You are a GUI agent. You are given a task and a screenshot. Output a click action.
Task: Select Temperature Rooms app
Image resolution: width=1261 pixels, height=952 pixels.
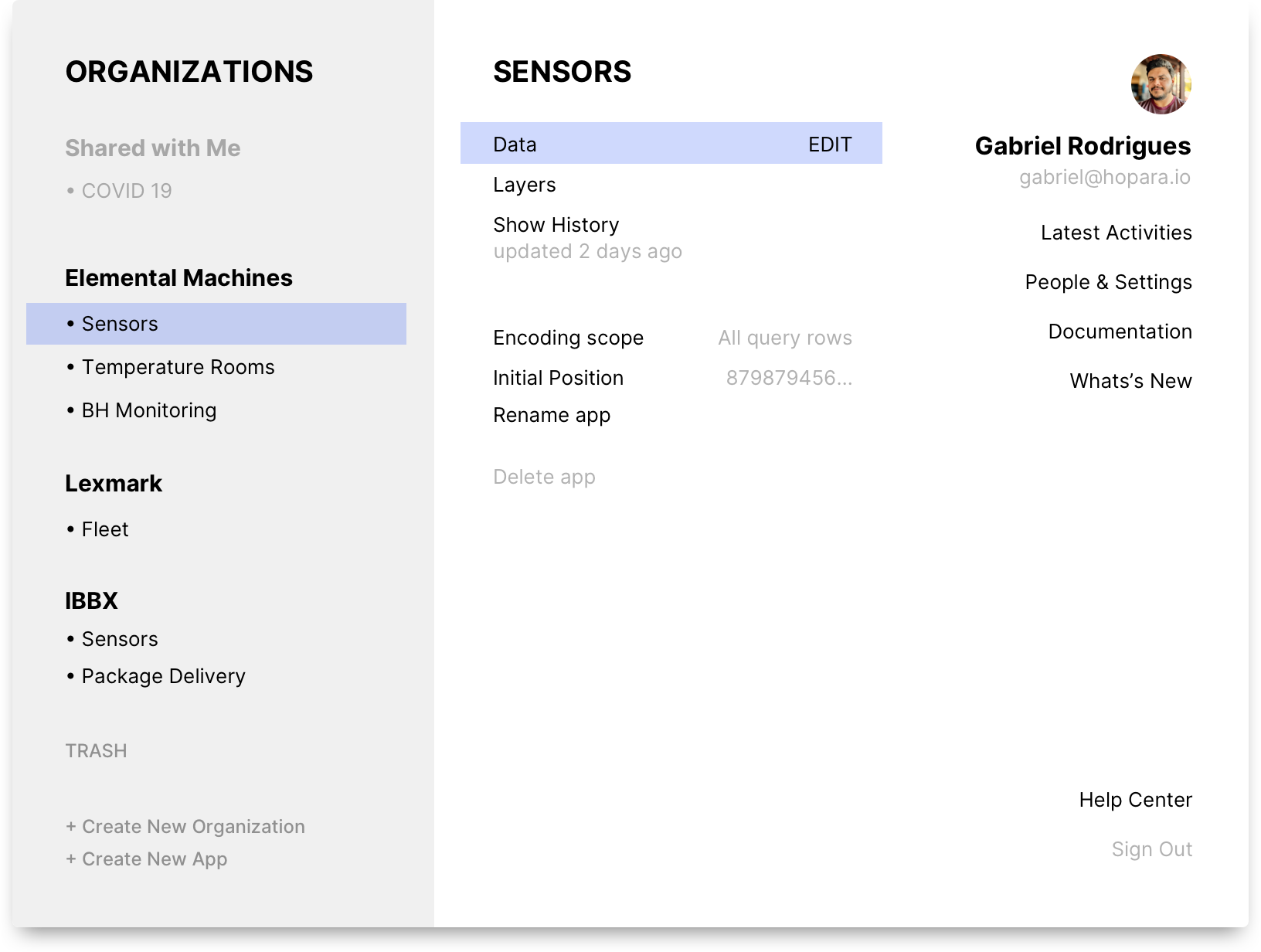click(x=178, y=367)
